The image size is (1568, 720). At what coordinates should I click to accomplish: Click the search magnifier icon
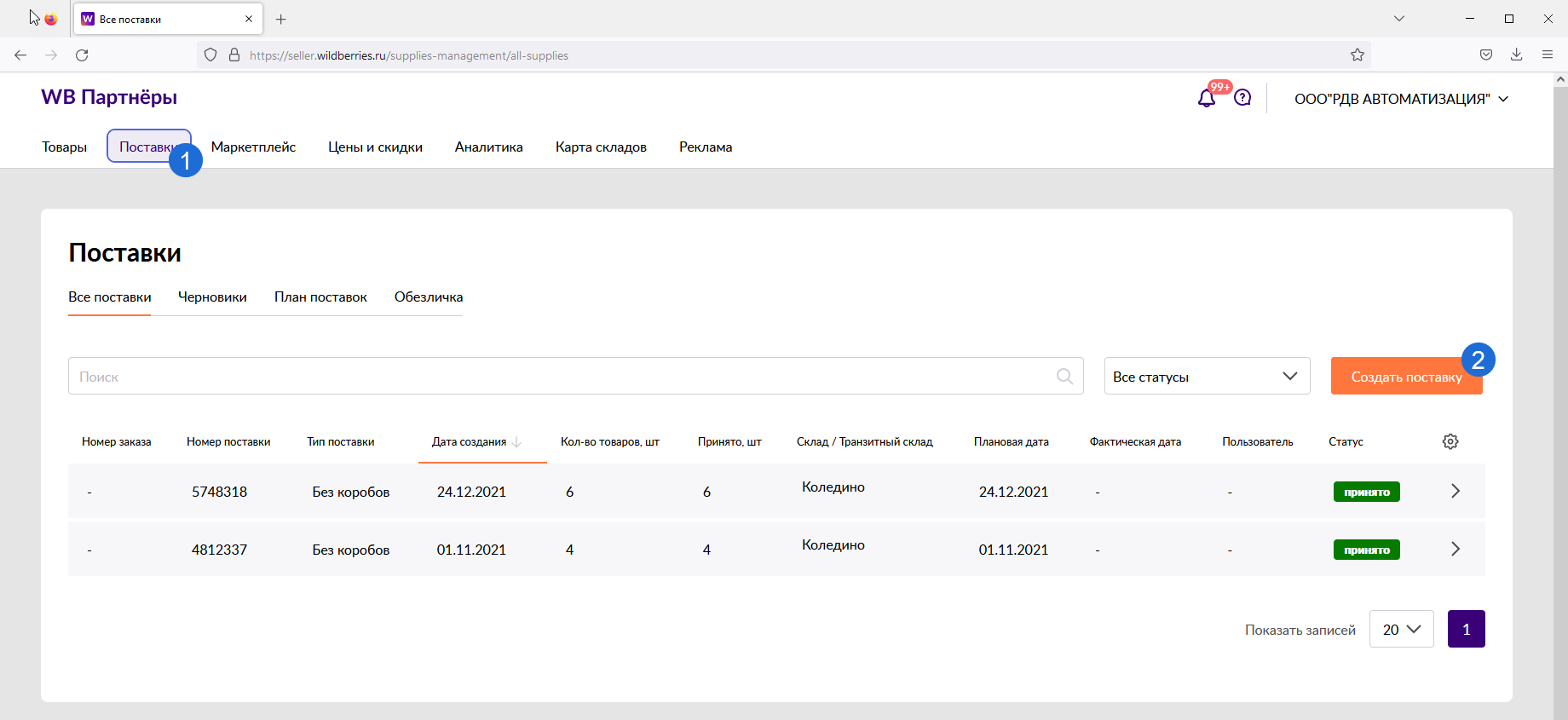click(x=1064, y=376)
